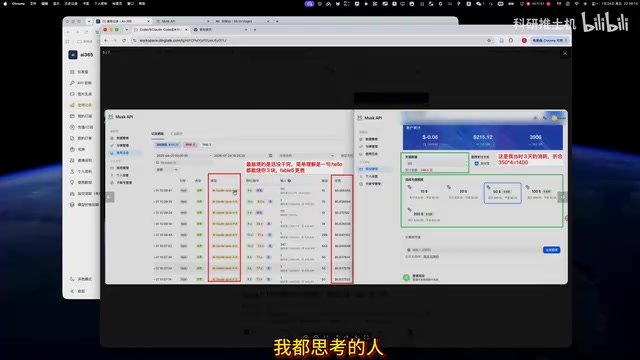
Task: Click the selected 50 $ recharge card
Action: click(502, 193)
